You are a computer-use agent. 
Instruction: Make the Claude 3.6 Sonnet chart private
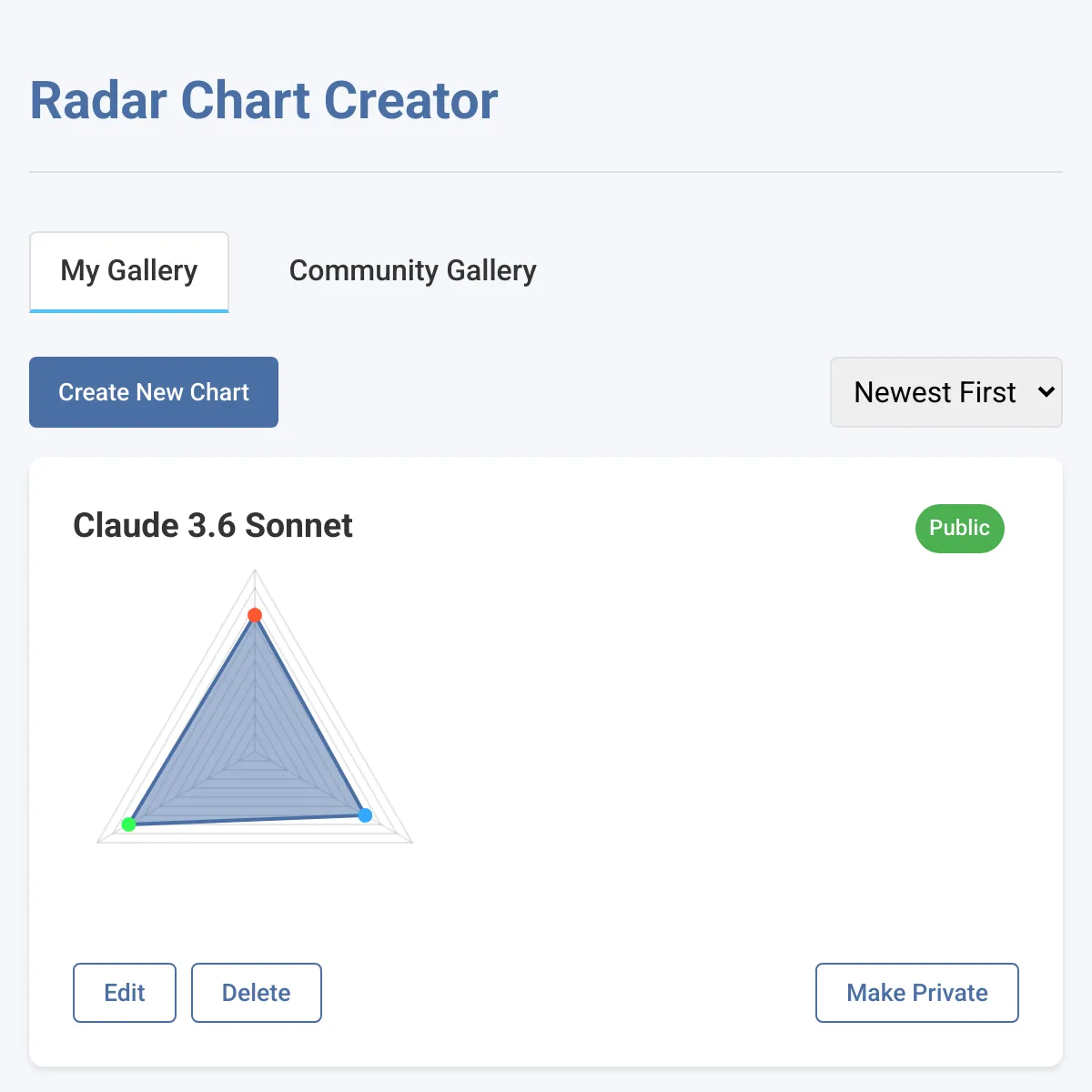click(x=916, y=993)
